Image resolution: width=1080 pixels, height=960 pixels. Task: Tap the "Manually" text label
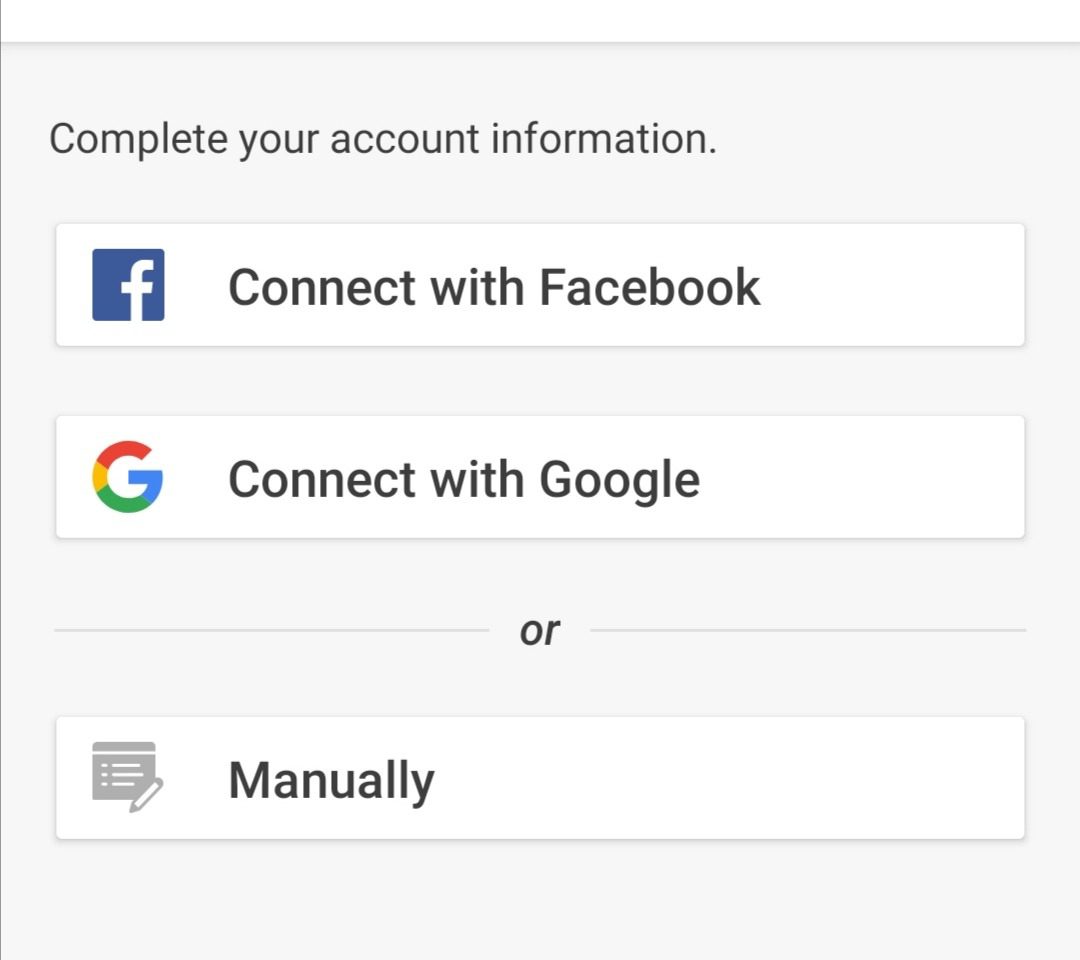(x=331, y=780)
